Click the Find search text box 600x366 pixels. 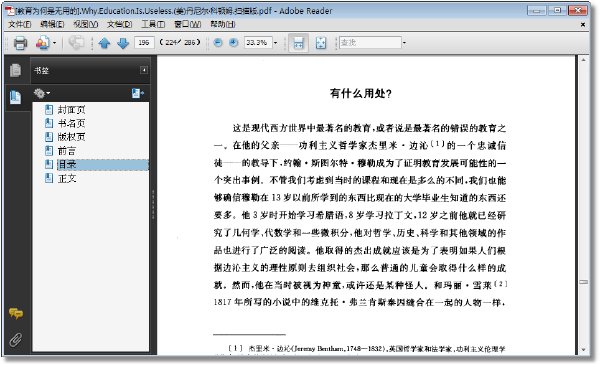tap(370, 42)
